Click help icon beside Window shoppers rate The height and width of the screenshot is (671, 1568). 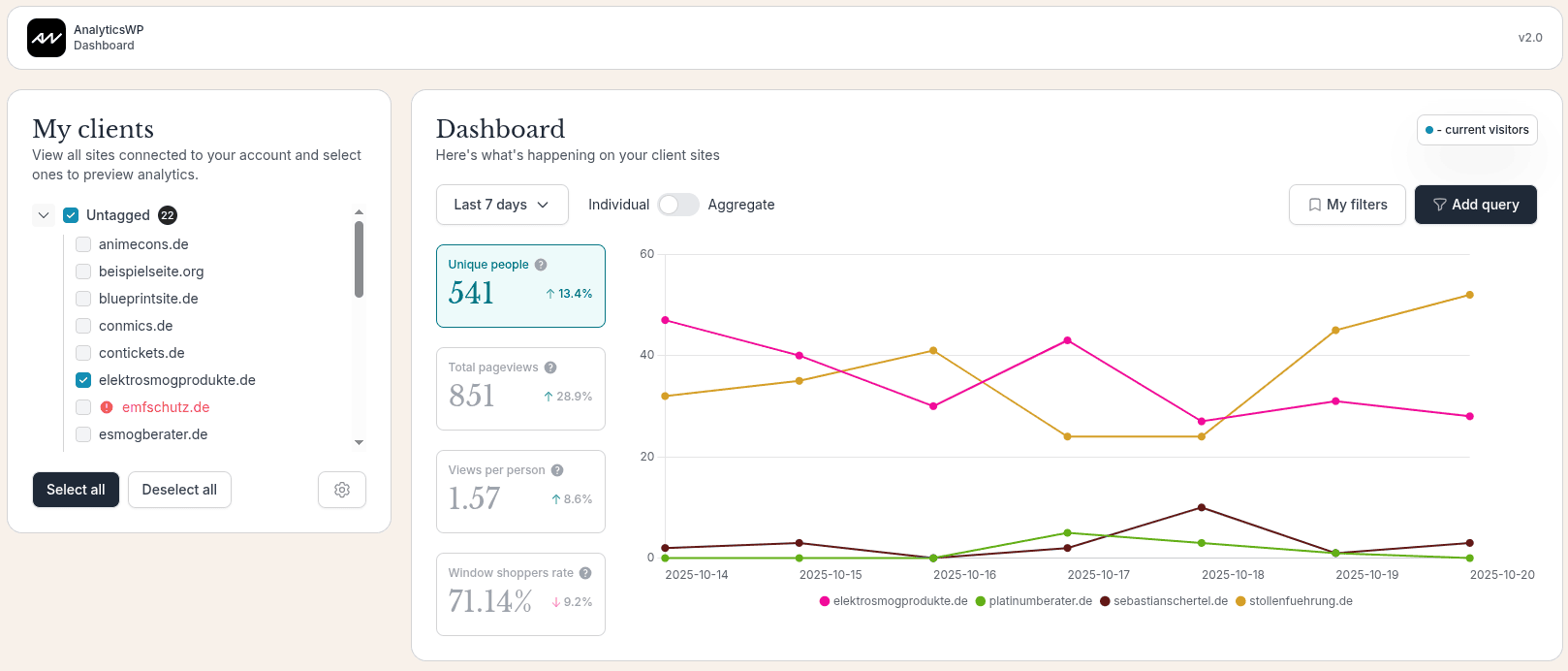click(585, 573)
